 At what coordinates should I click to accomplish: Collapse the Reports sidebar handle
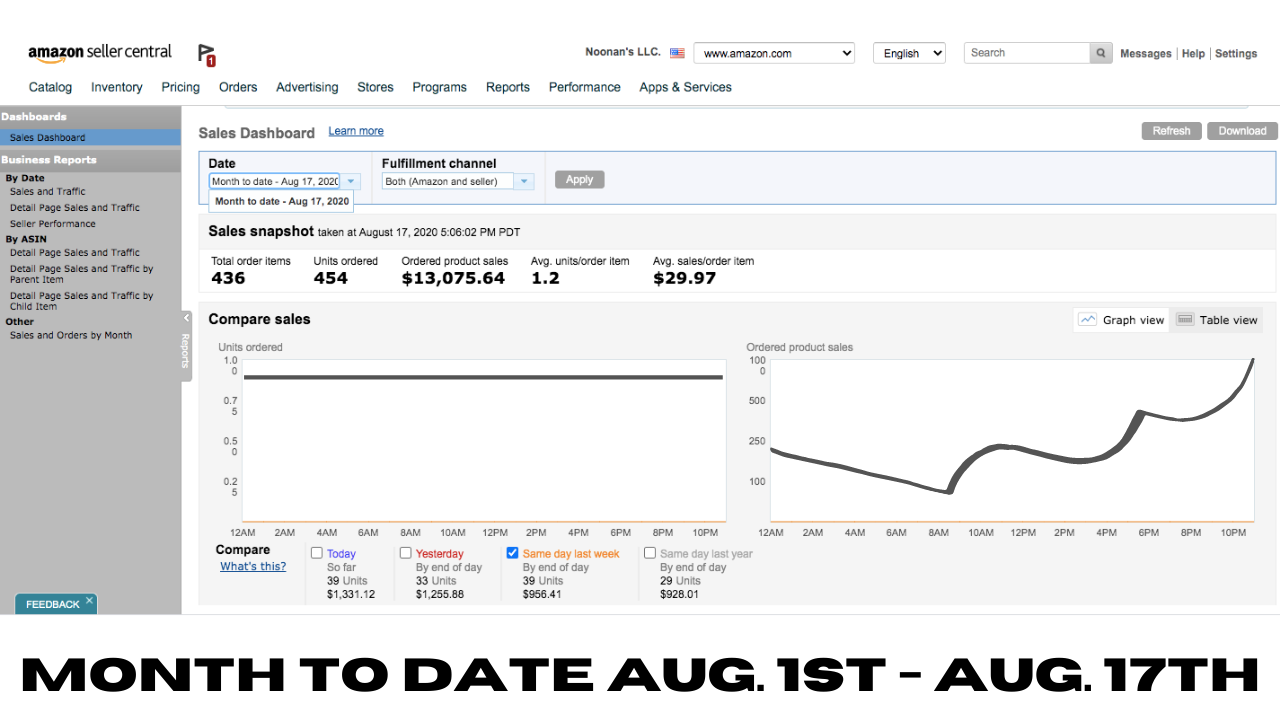click(186, 345)
